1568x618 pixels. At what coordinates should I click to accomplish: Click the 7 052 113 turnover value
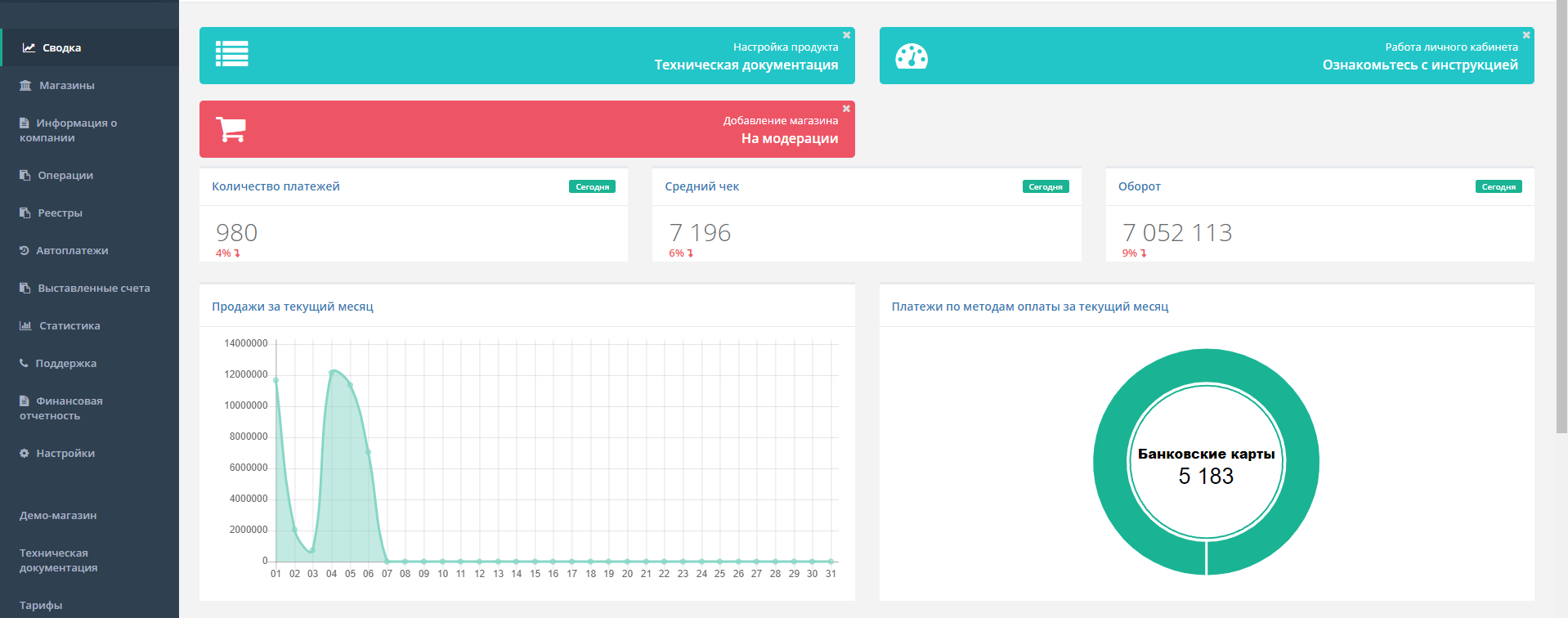tap(1177, 233)
